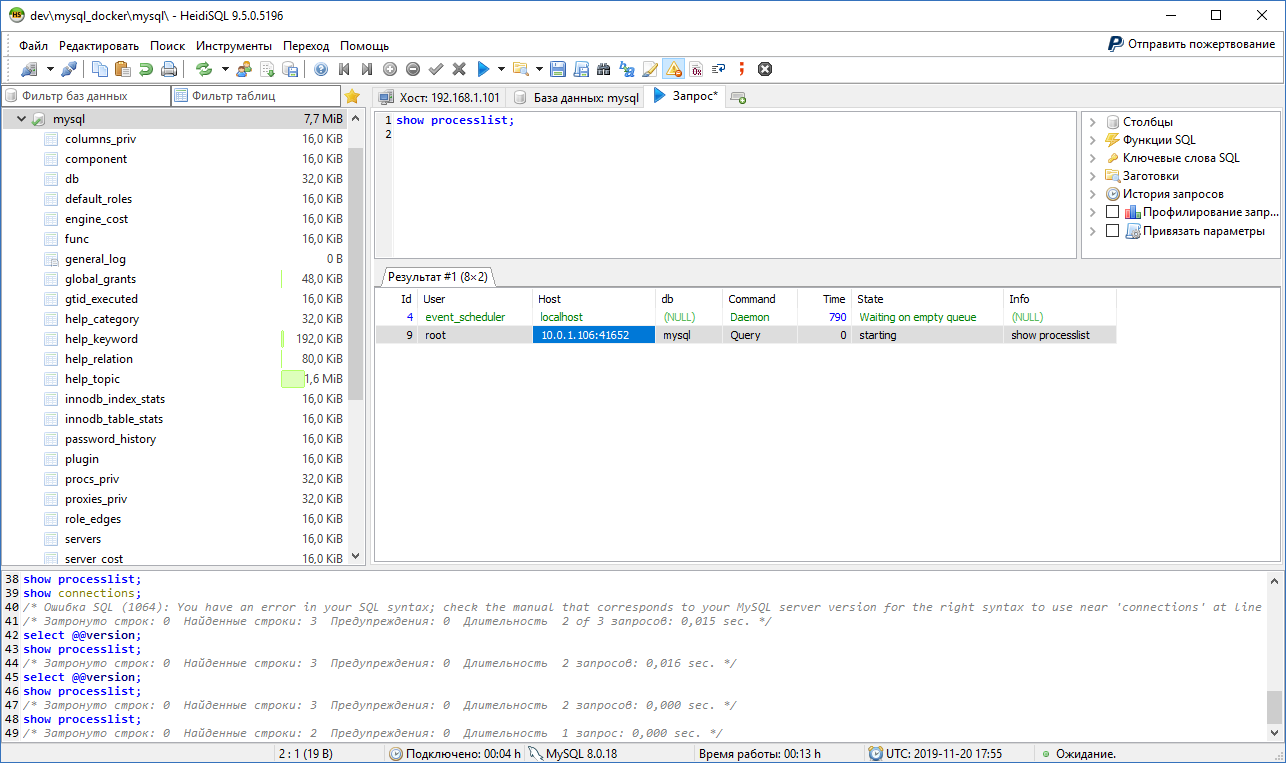Click the red semicolon delimiter icon
Image resolution: width=1286 pixels, height=763 pixels.
click(x=742, y=69)
